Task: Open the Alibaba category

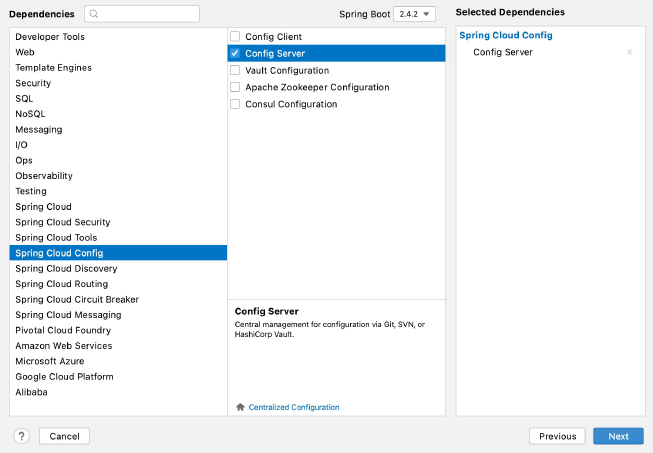Action: pyautogui.click(x=118, y=392)
